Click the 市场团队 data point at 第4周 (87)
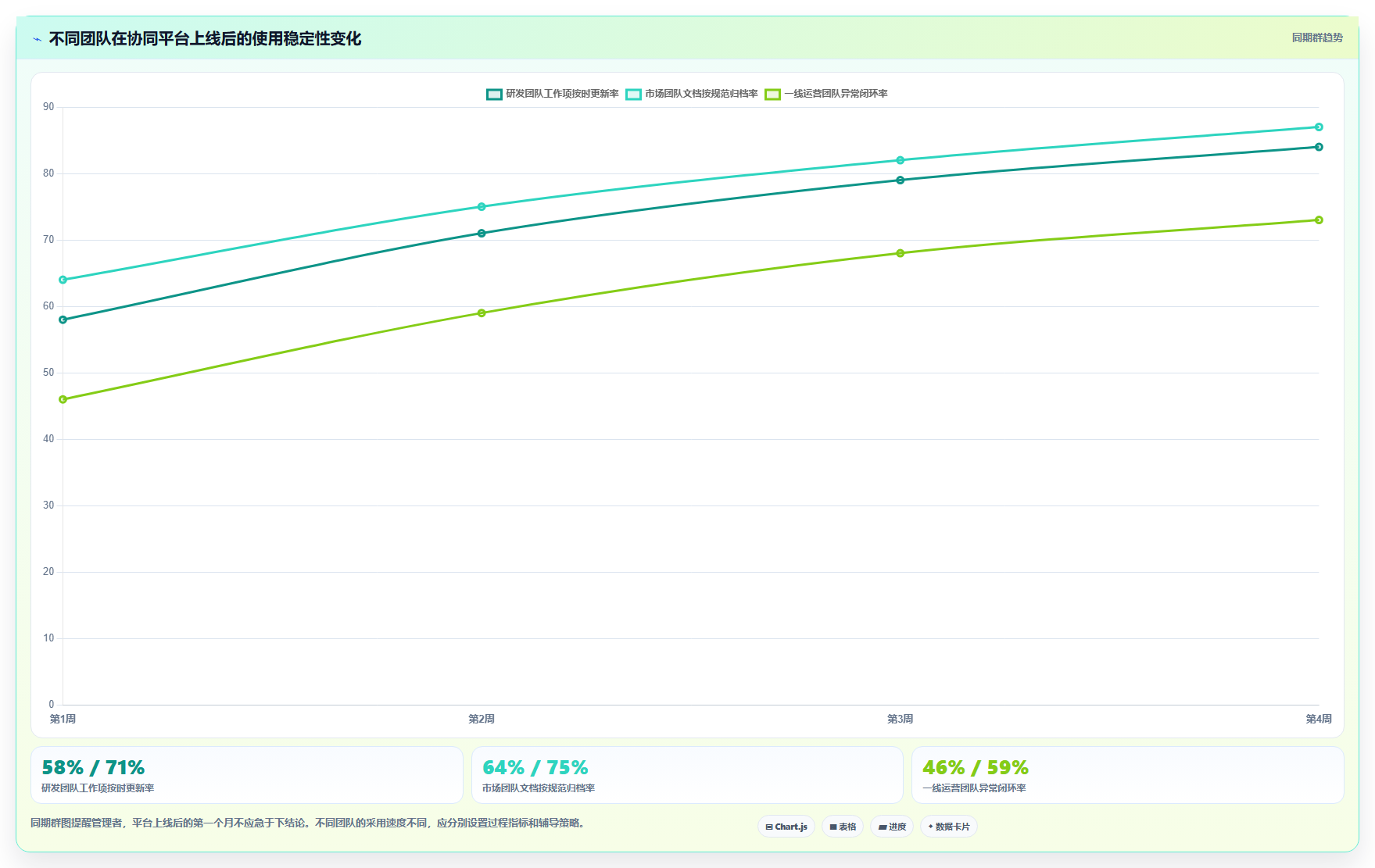Image resolution: width=1375 pixels, height=868 pixels. click(x=1319, y=127)
